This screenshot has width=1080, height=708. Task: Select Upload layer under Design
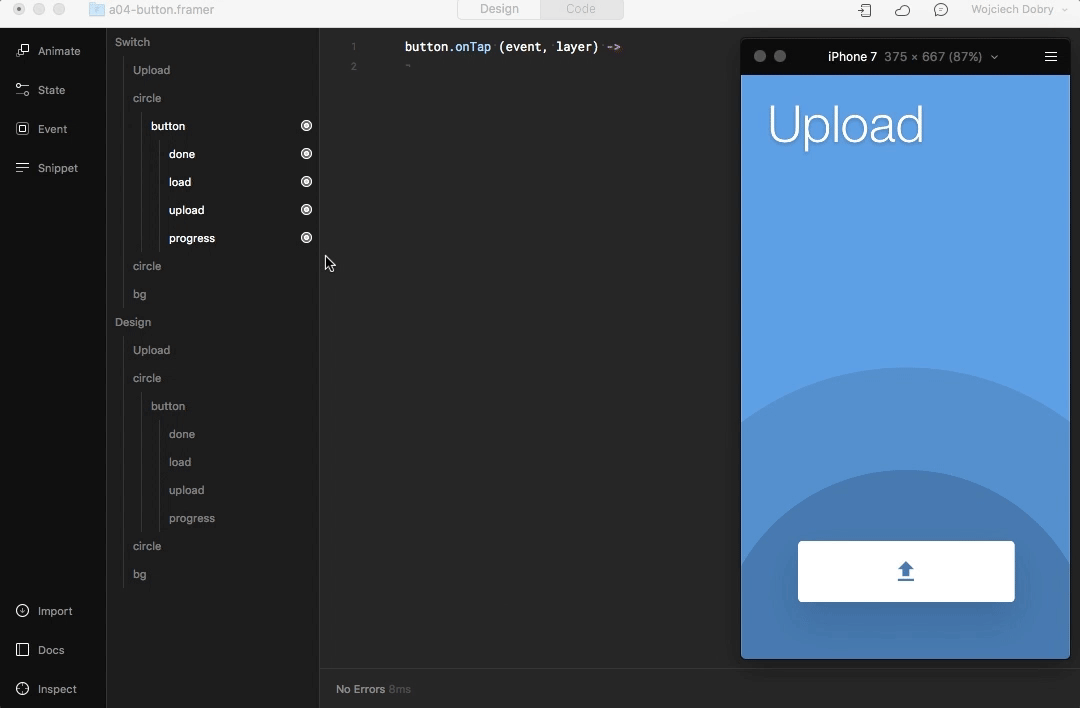[x=152, y=351]
